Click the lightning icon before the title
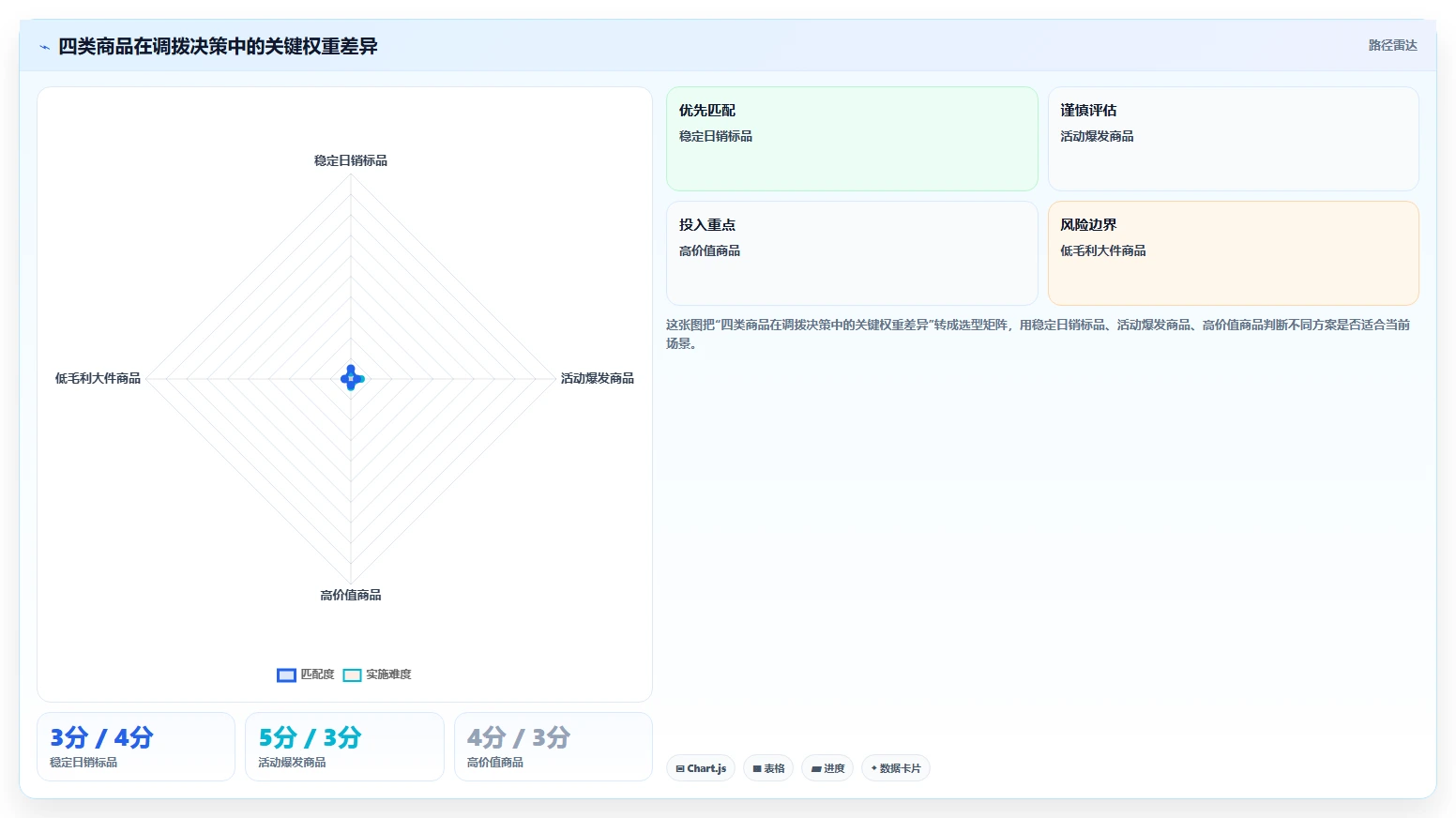Screen dimensions: 1456x818 coord(44,47)
